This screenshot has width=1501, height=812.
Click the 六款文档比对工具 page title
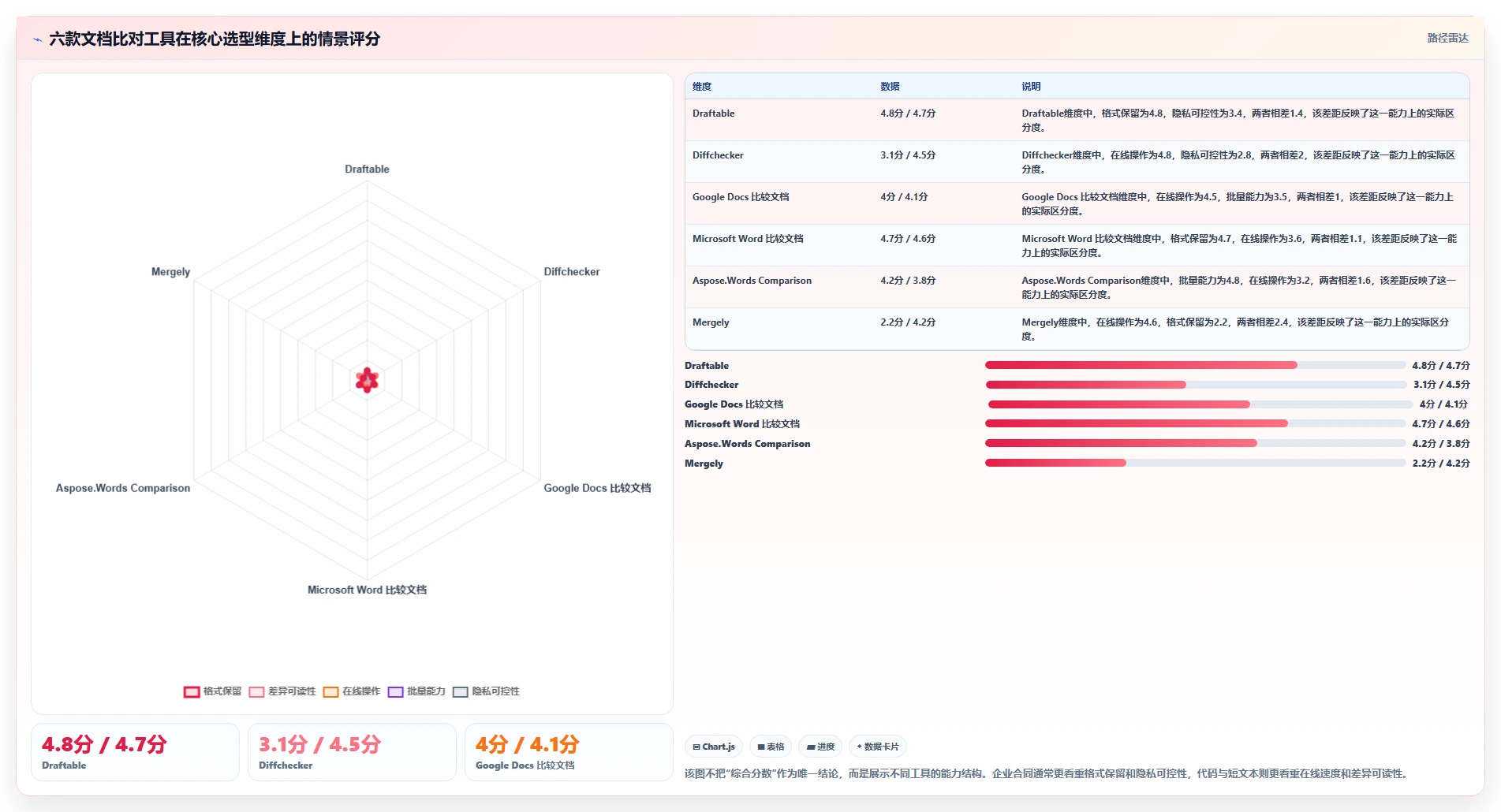point(215,39)
